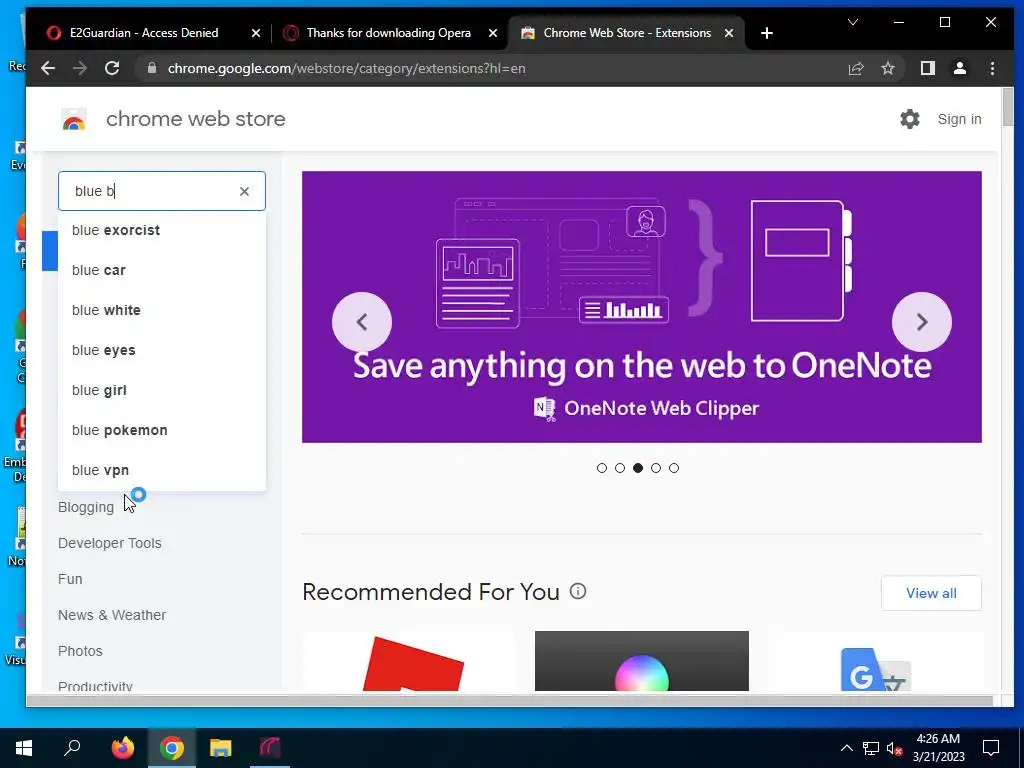
Task: Click the muted volume tray icon
Action: (895, 748)
